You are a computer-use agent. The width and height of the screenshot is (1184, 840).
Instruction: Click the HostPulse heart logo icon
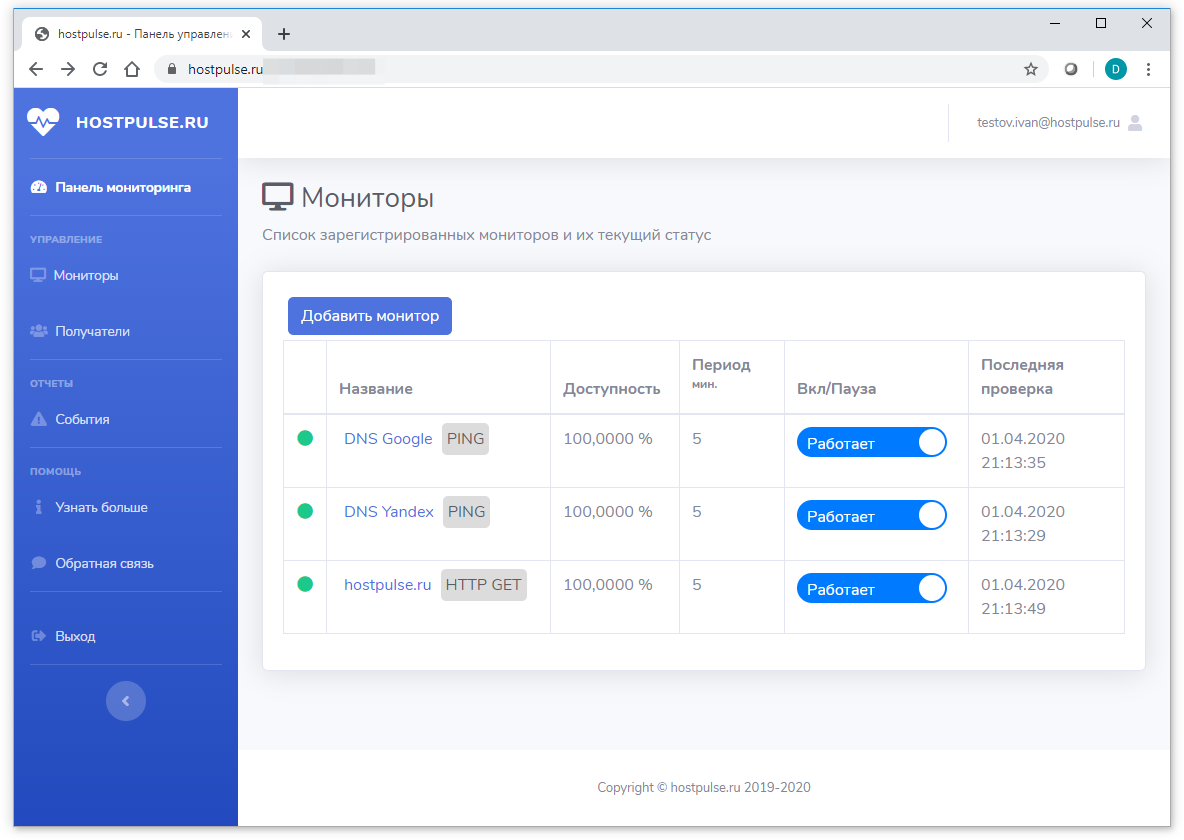tap(43, 122)
